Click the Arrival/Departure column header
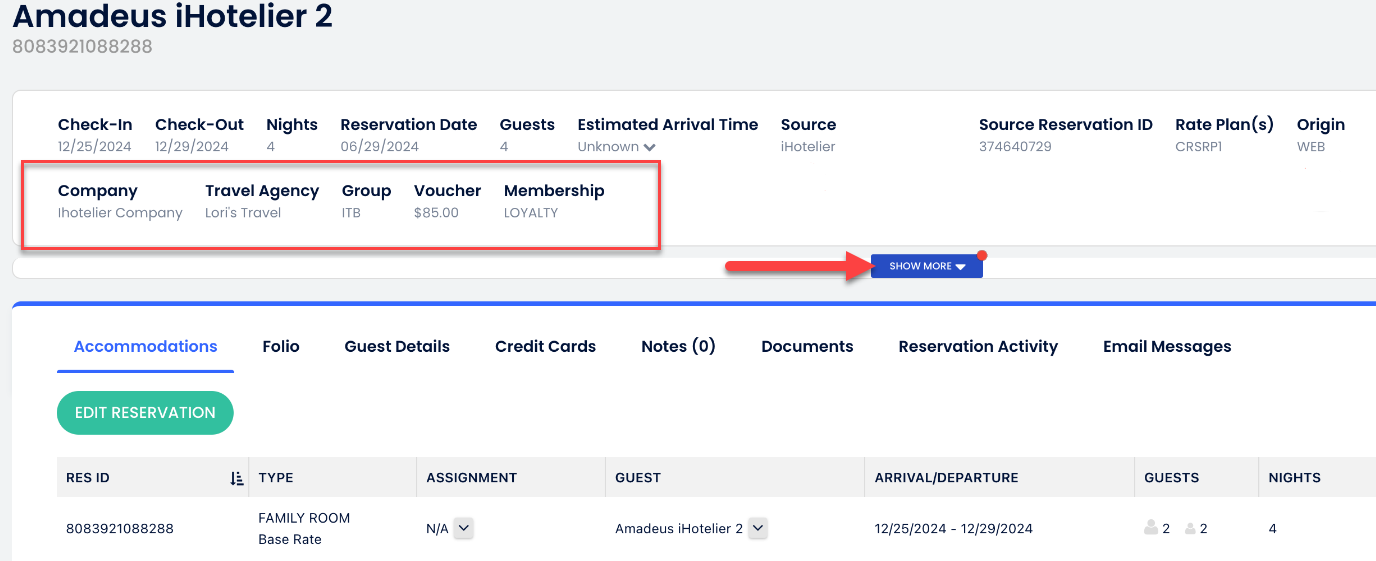Image resolution: width=1376 pixels, height=561 pixels. pos(946,478)
